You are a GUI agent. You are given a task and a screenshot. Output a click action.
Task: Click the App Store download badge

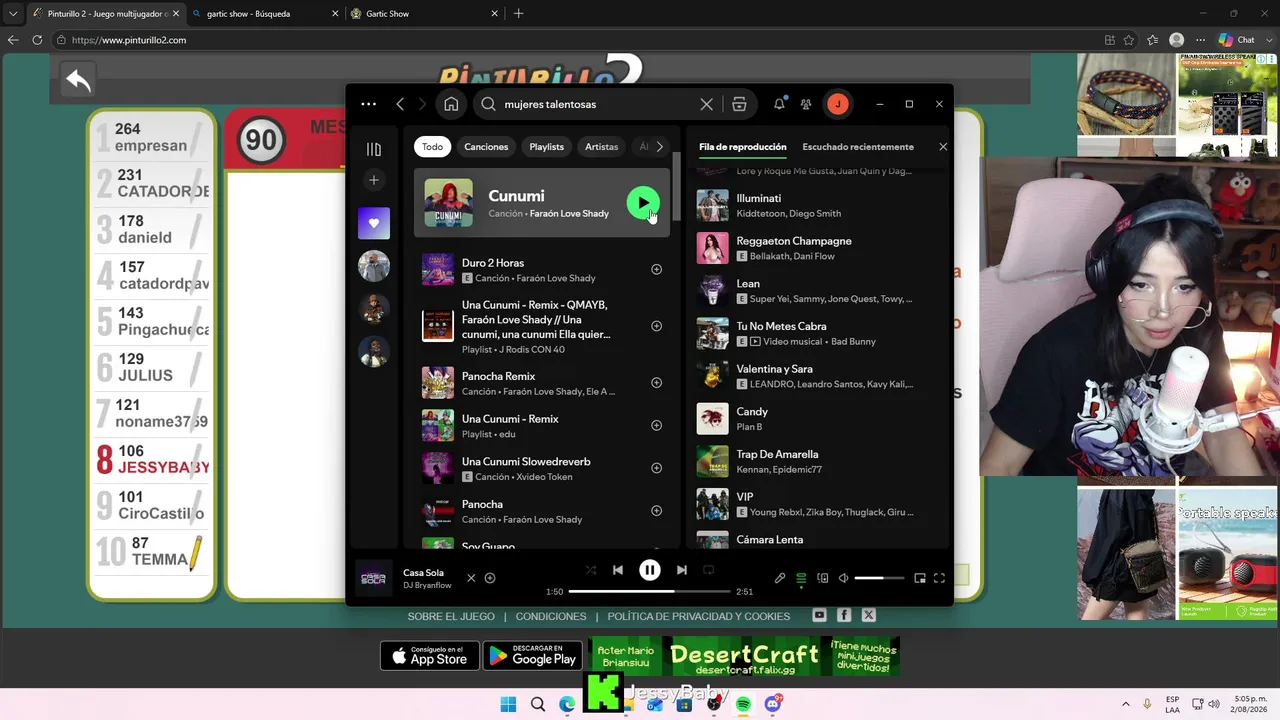point(430,656)
